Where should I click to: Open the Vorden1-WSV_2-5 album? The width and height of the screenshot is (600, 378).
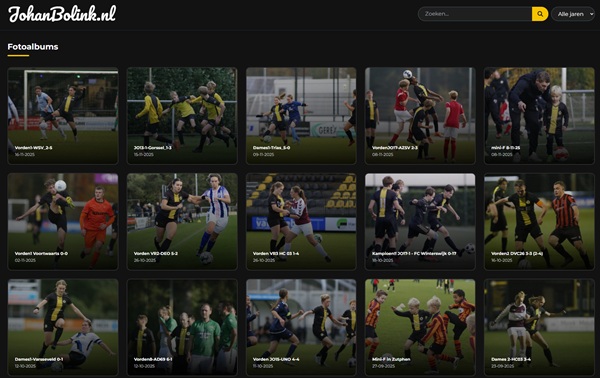(63, 116)
